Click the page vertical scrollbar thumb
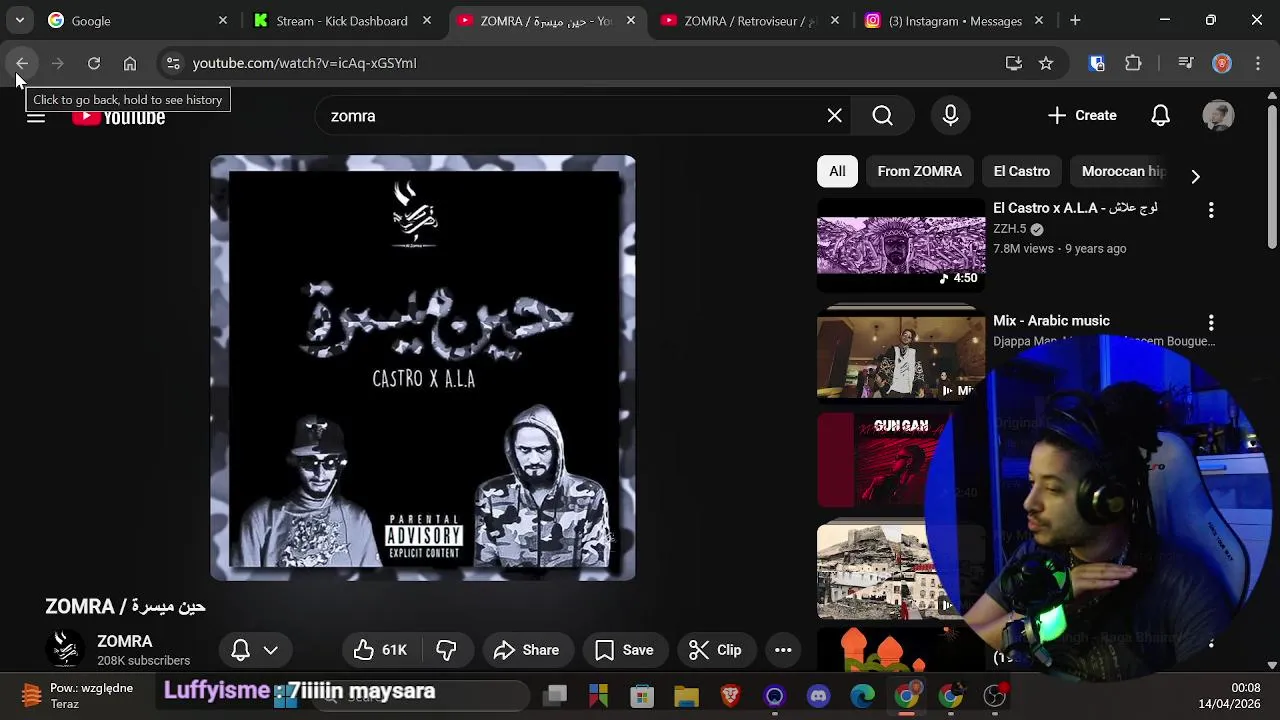Screen dimensions: 1280x720 click(x=1272, y=175)
